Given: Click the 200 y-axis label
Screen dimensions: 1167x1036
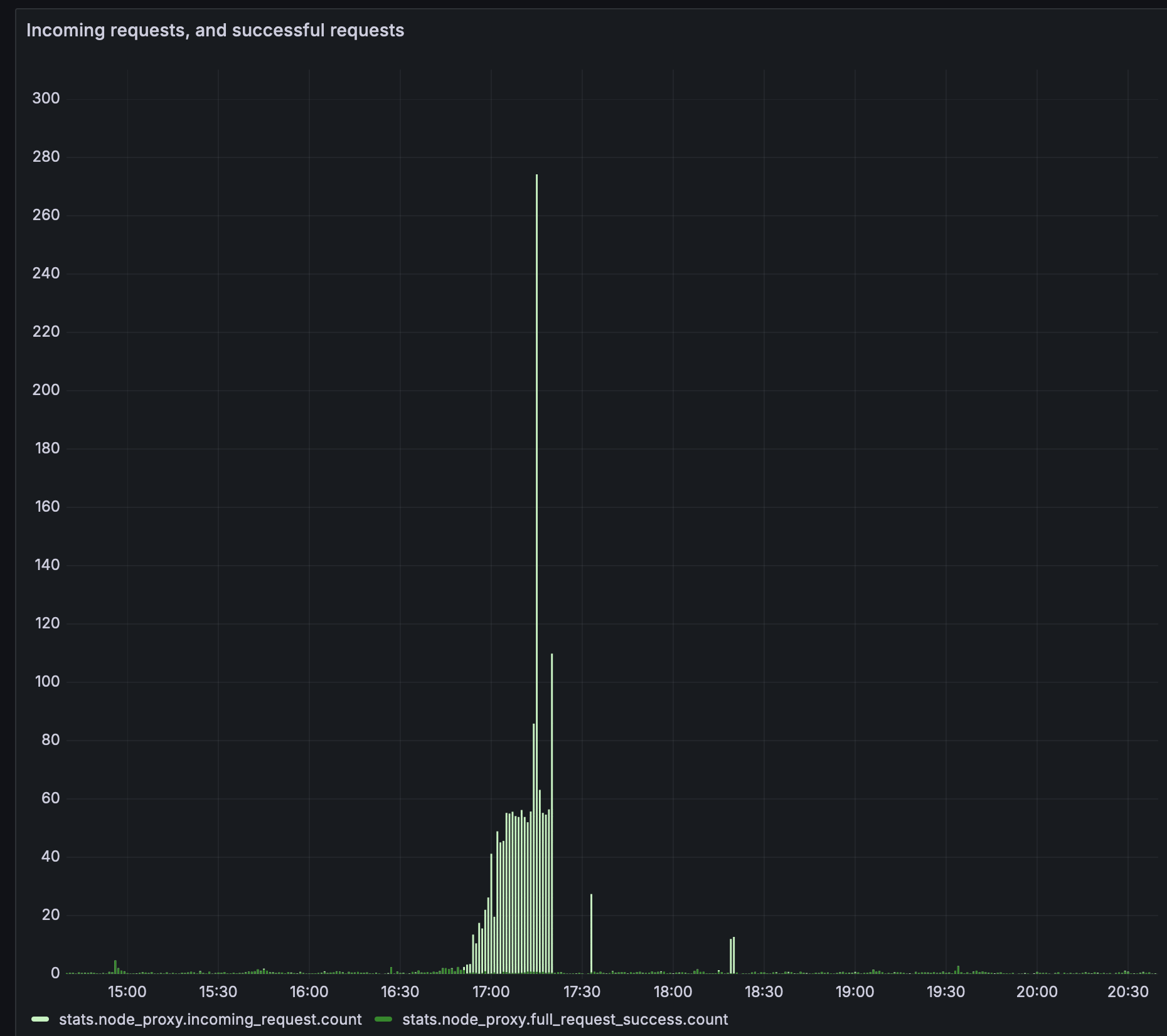Looking at the screenshot, I should [x=46, y=389].
